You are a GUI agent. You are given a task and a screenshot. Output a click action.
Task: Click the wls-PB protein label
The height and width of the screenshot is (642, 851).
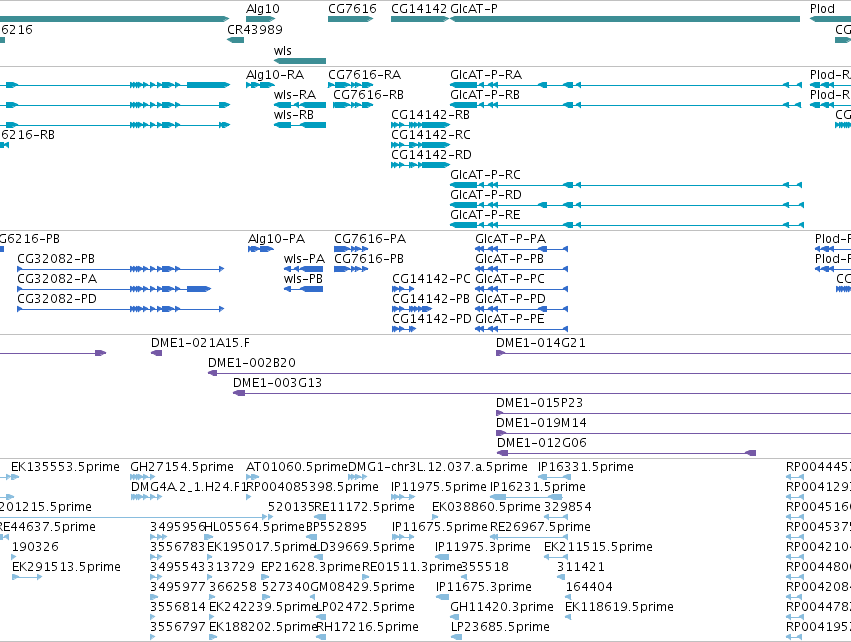pyautogui.click(x=303, y=279)
